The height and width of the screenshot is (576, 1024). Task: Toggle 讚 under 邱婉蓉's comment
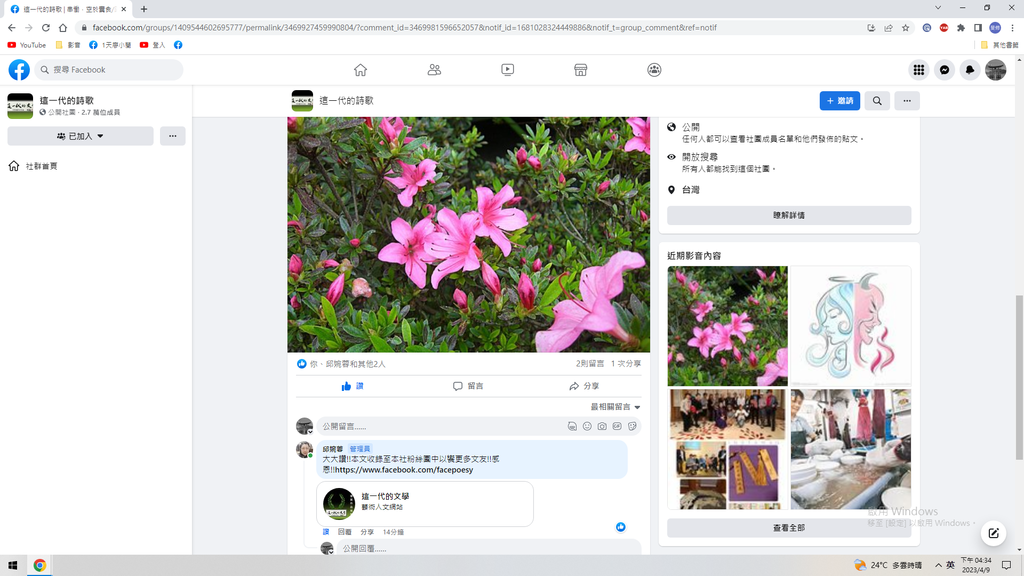point(326,532)
